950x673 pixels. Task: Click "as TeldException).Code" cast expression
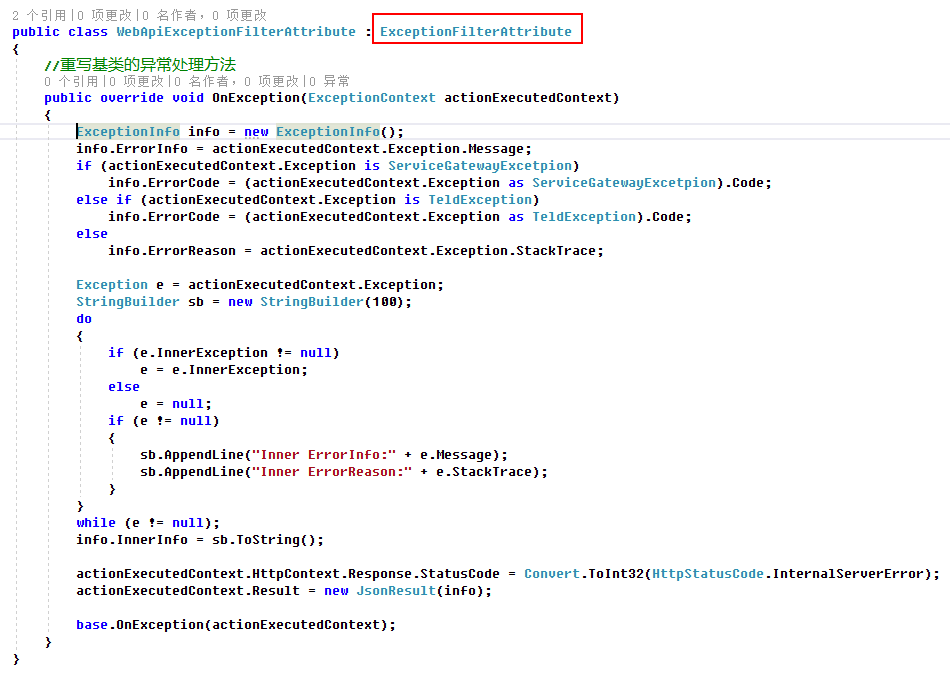[596, 217]
